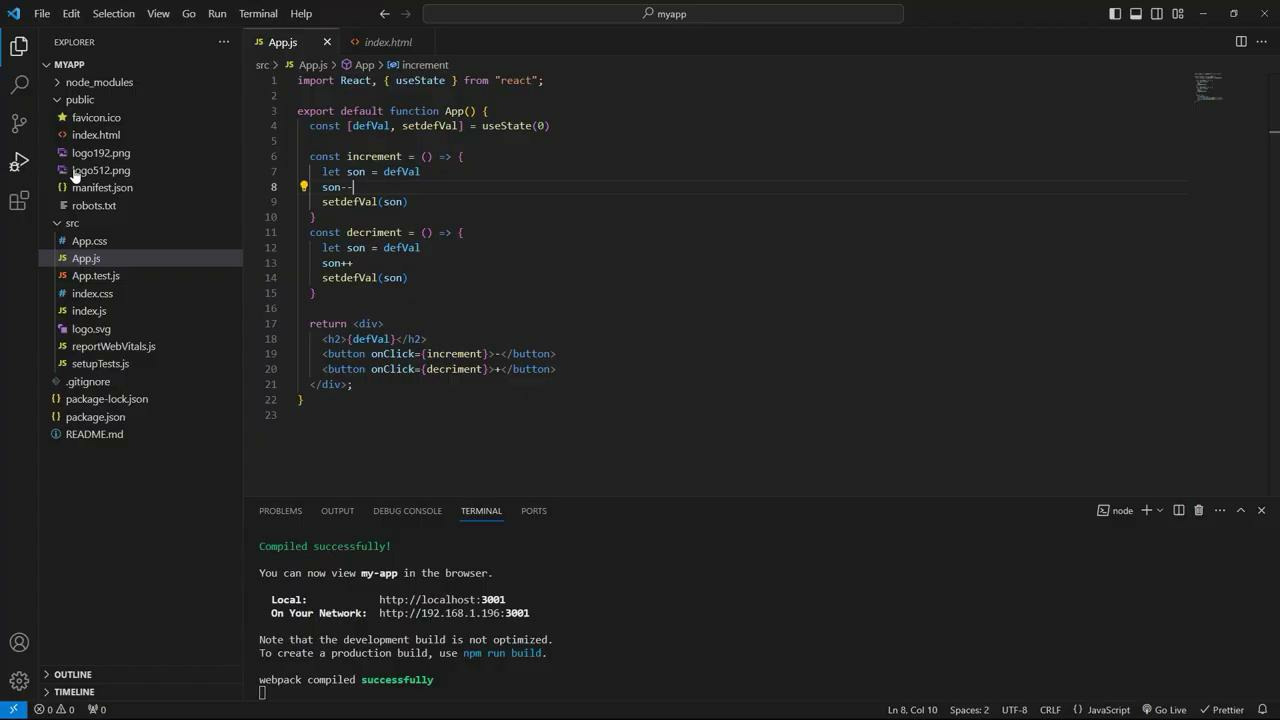
Task: Click the New Terminal plus icon
Action: click(1146, 510)
